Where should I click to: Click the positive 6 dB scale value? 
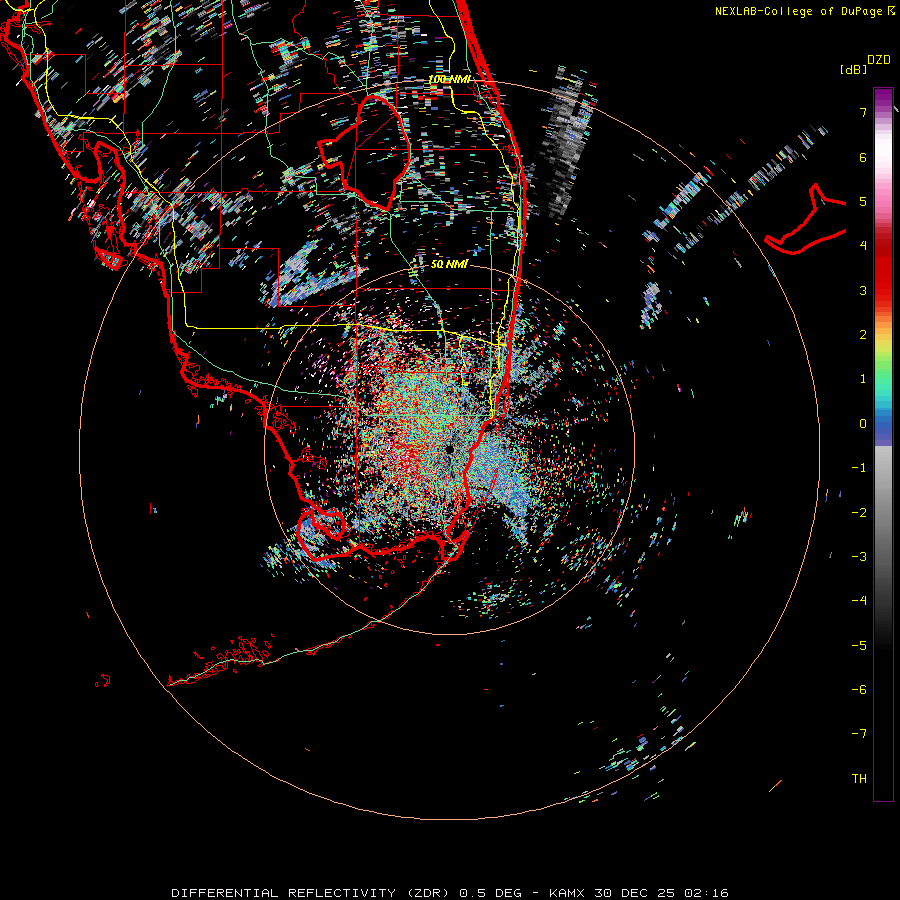863,157
